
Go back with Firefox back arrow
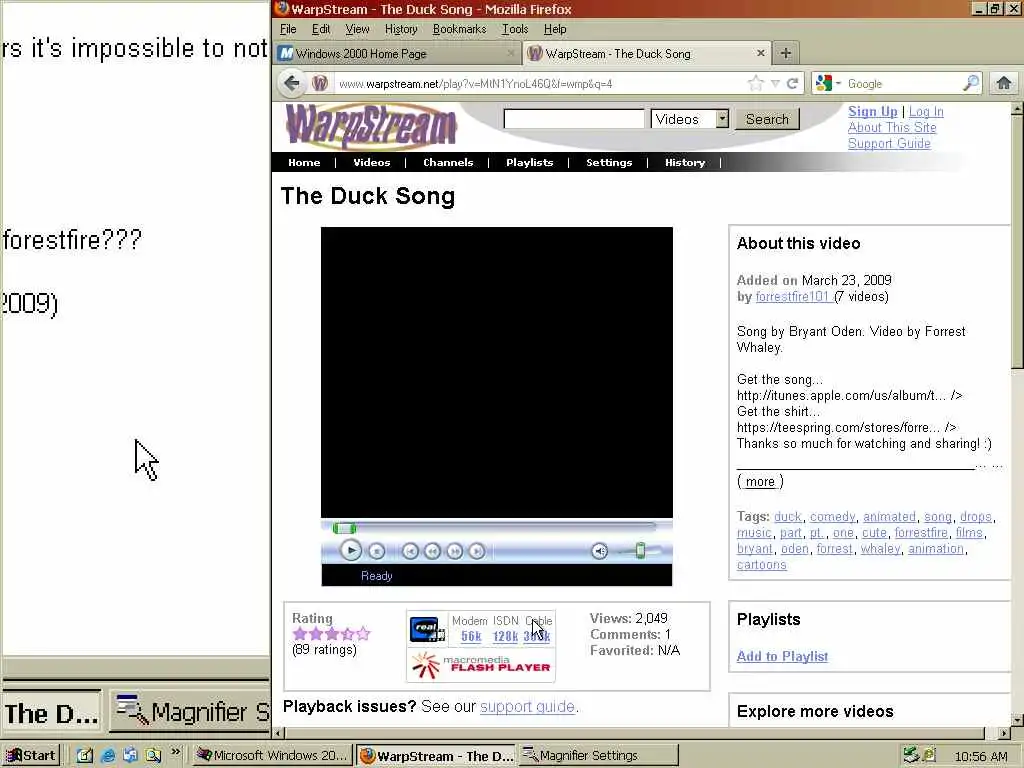[292, 84]
